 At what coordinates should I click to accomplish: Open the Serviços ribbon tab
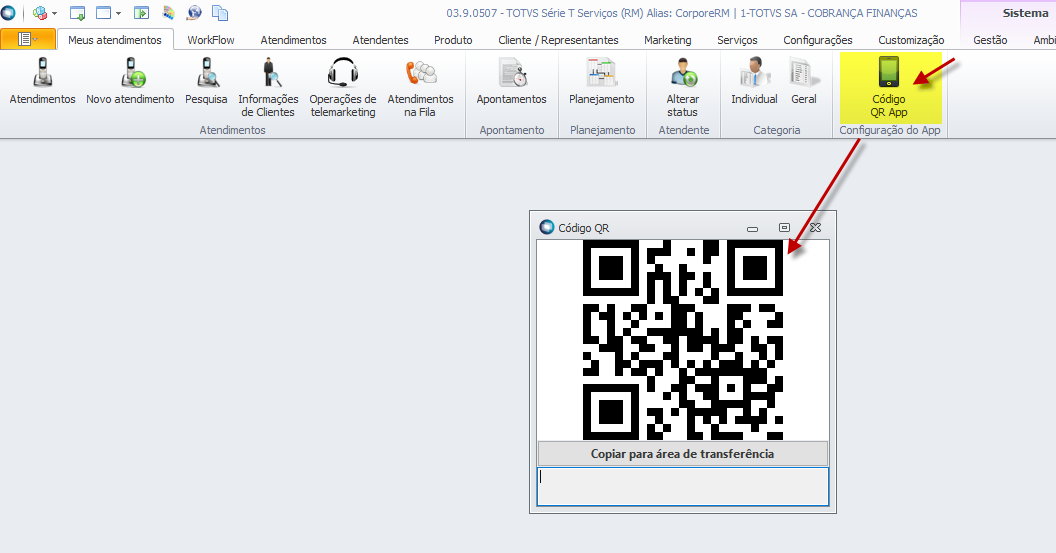click(x=737, y=40)
